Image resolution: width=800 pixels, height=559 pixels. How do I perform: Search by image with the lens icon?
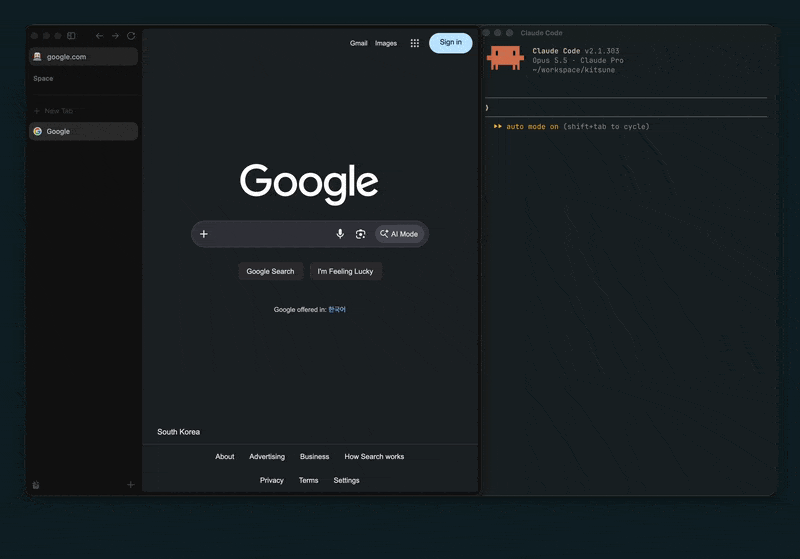360,234
